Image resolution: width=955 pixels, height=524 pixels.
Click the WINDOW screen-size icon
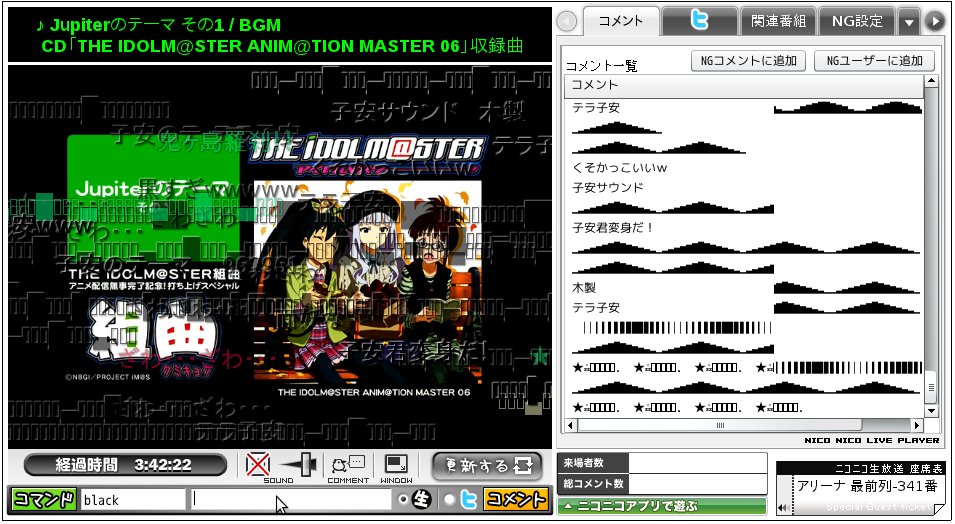pyautogui.click(x=396, y=464)
